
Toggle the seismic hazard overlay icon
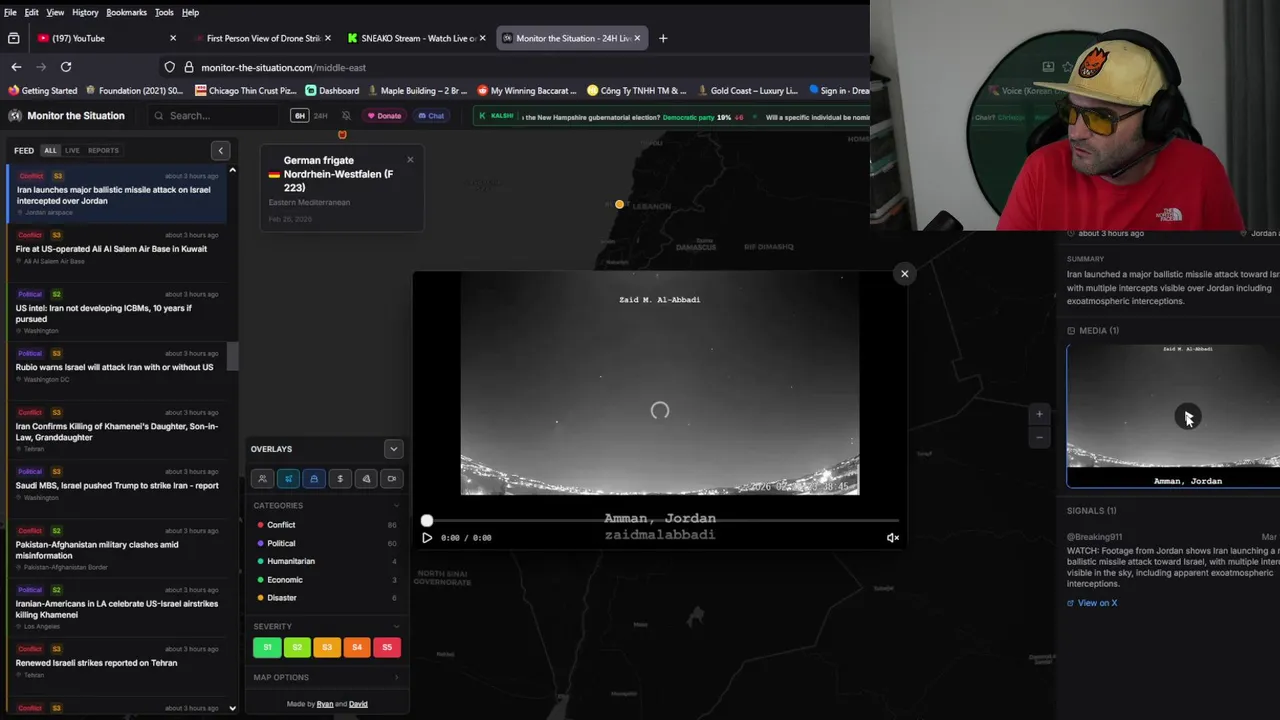pyautogui.click(x=366, y=479)
